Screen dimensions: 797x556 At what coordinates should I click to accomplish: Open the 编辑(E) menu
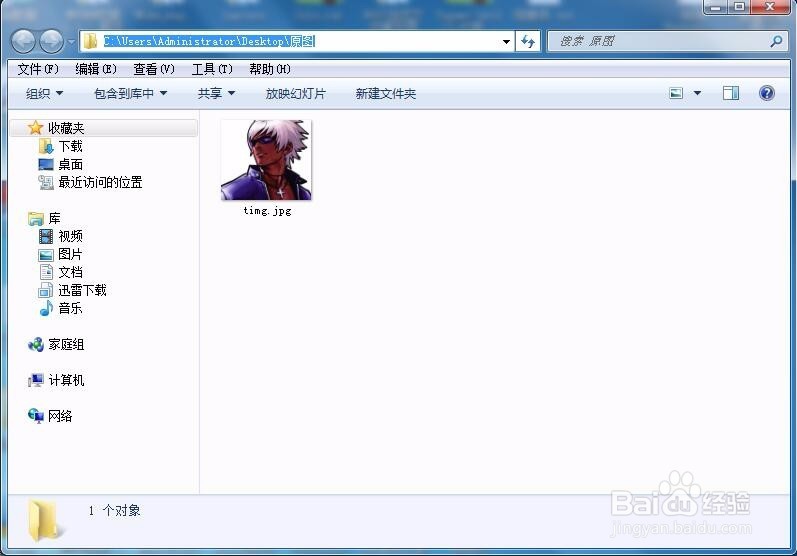(x=96, y=69)
